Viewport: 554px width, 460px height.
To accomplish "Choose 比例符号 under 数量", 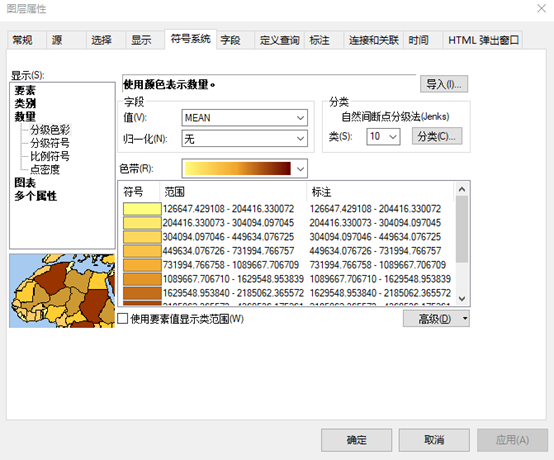I will (x=50, y=156).
